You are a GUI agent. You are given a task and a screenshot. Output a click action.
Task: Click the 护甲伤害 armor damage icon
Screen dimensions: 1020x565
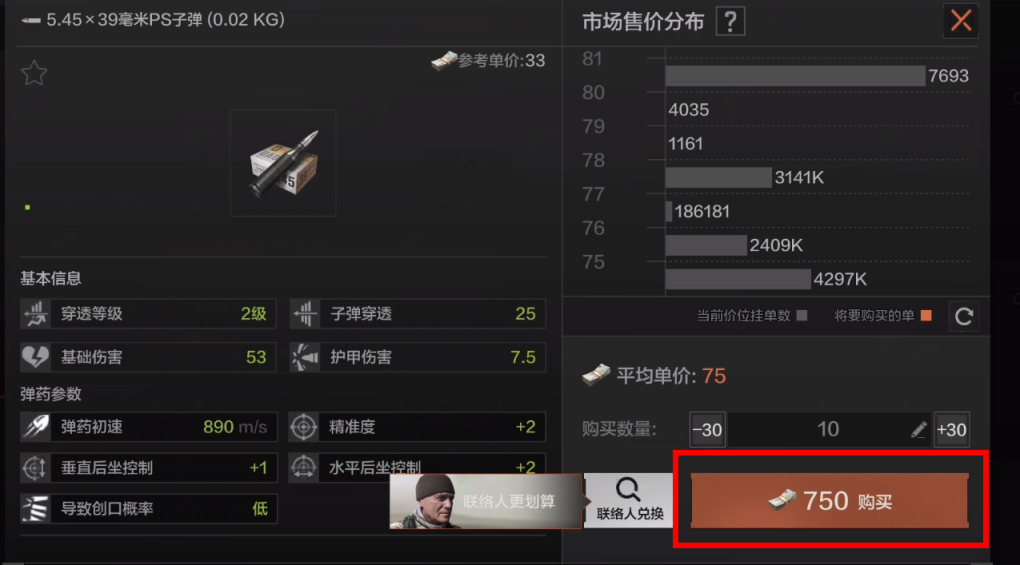(x=304, y=357)
